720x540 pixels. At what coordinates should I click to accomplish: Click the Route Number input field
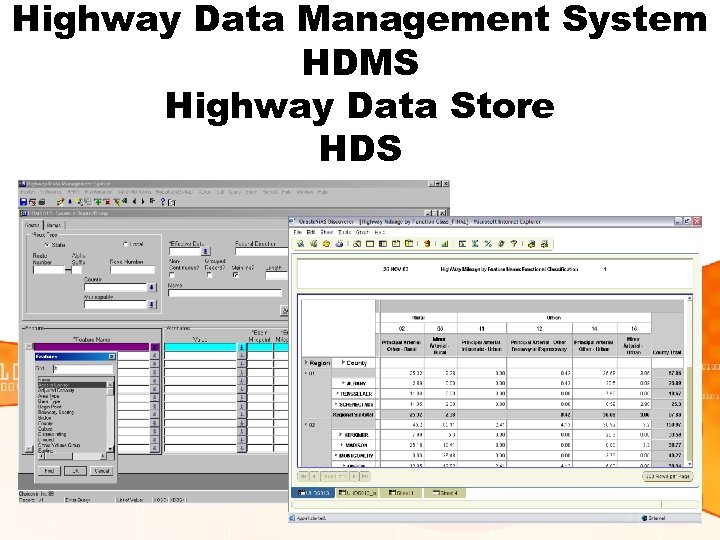[49, 270]
